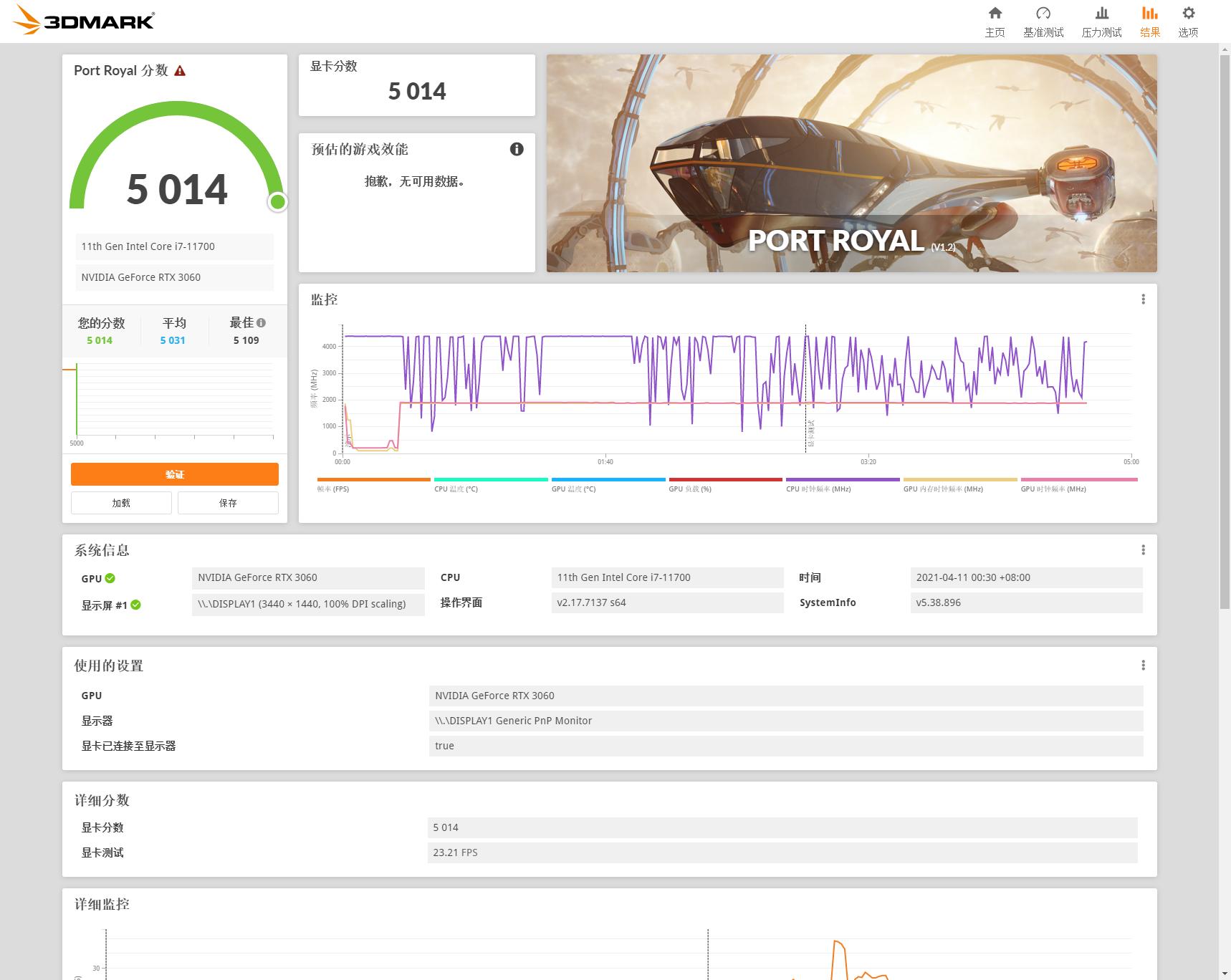The image size is (1231, 980).
Task: Click the green GPU verified checkmark
Action: coord(110,578)
